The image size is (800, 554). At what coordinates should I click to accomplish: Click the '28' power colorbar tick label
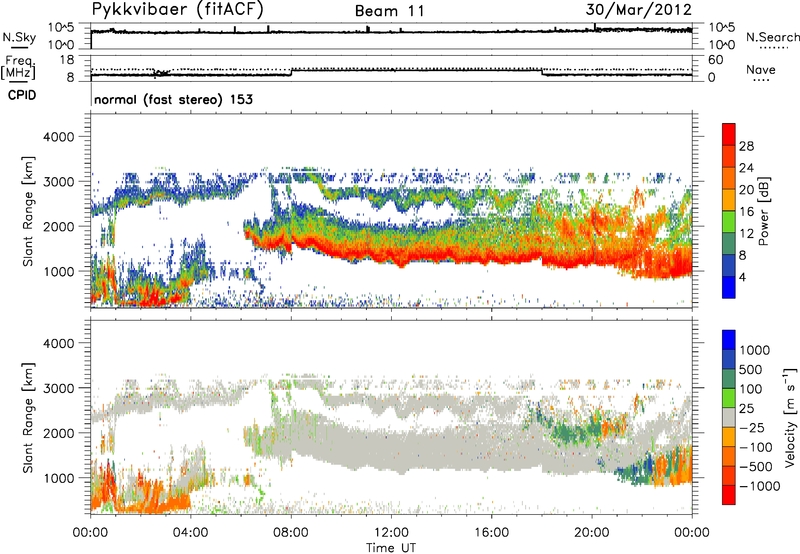point(746,146)
